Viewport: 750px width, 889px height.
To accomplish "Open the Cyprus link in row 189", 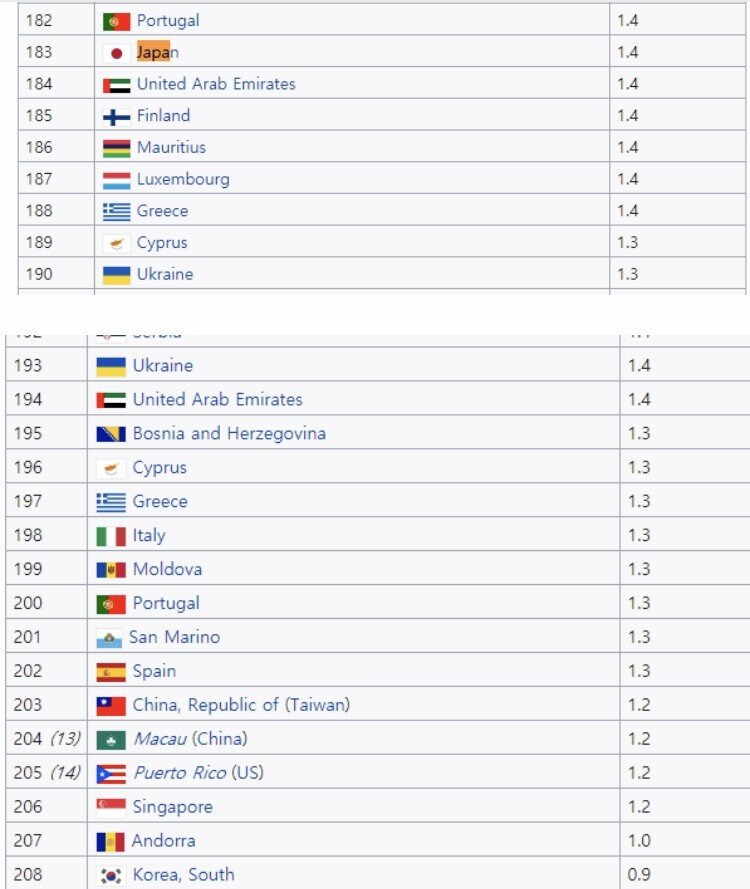I will click(162, 243).
